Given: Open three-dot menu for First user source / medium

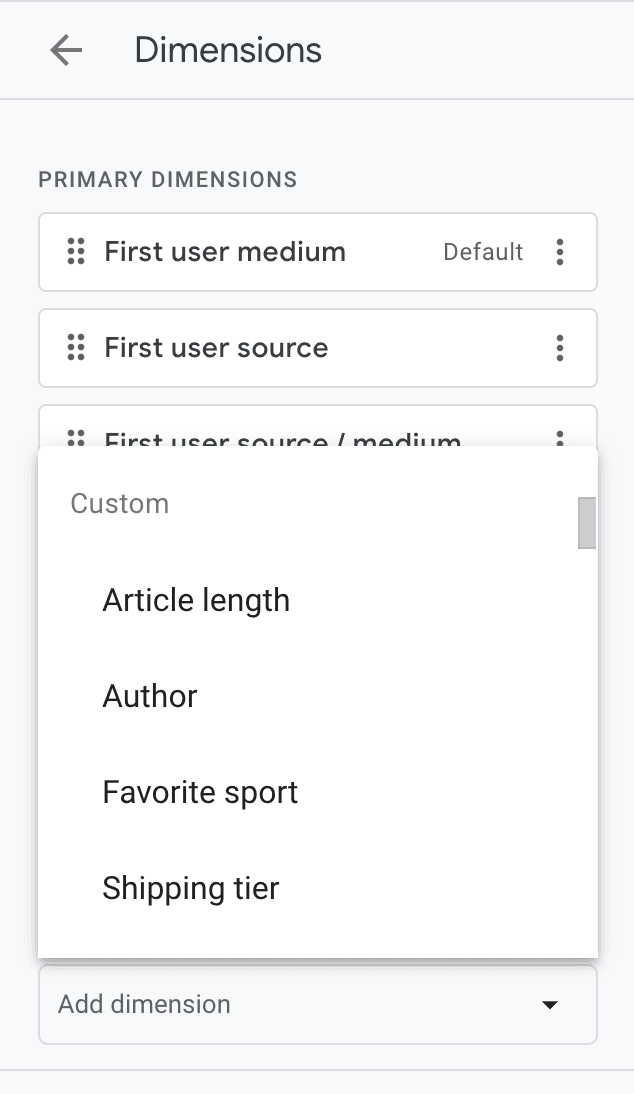Looking at the screenshot, I should pyautogui.click(x=560, y=438).
